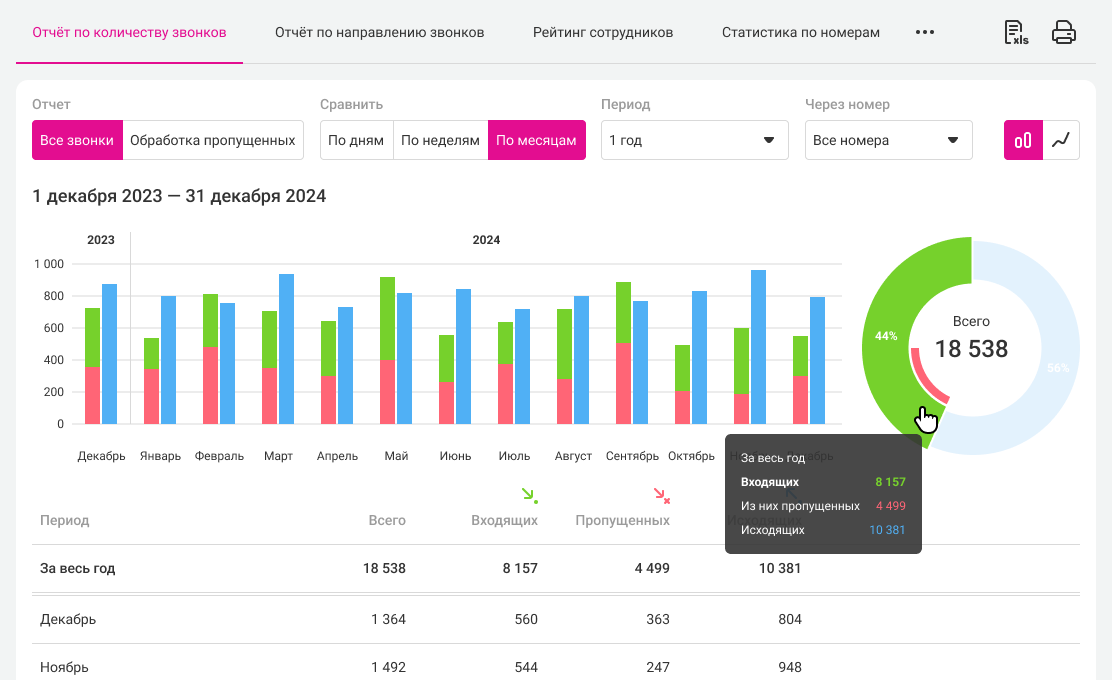
Task: Switch to bar chart view
Action: pos(1023,140)
